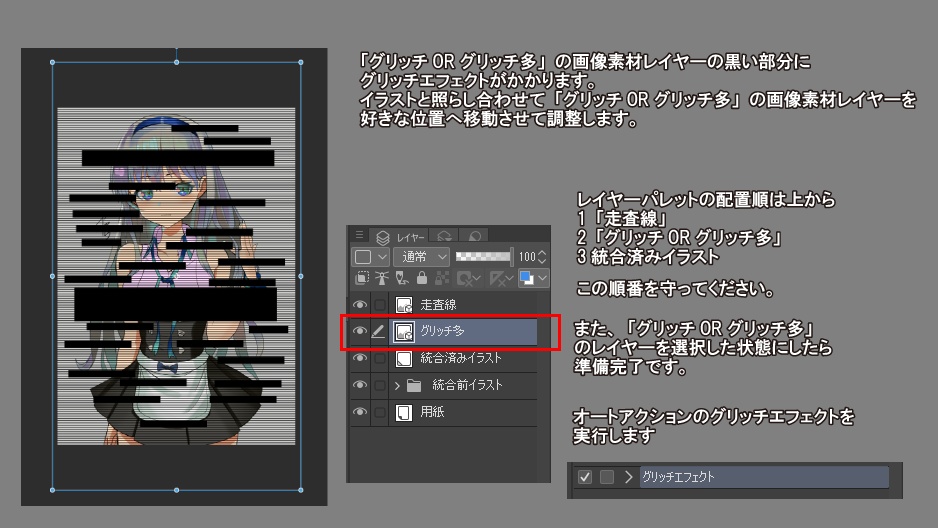Open the ruler visibility range dropdown
This screenshot has height=528, width=938.
point(501,278)
